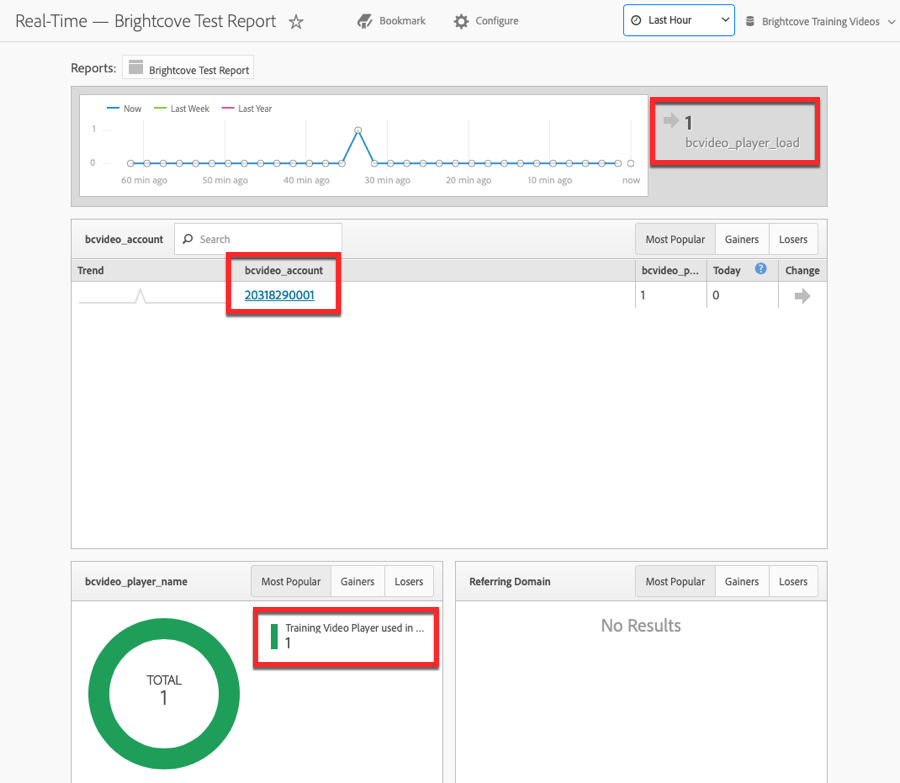Image resolution: width=900 pixels, height=783 pixels.
Task: Select Most Popular for bcvideo_player_name
Action: point(290,581)
